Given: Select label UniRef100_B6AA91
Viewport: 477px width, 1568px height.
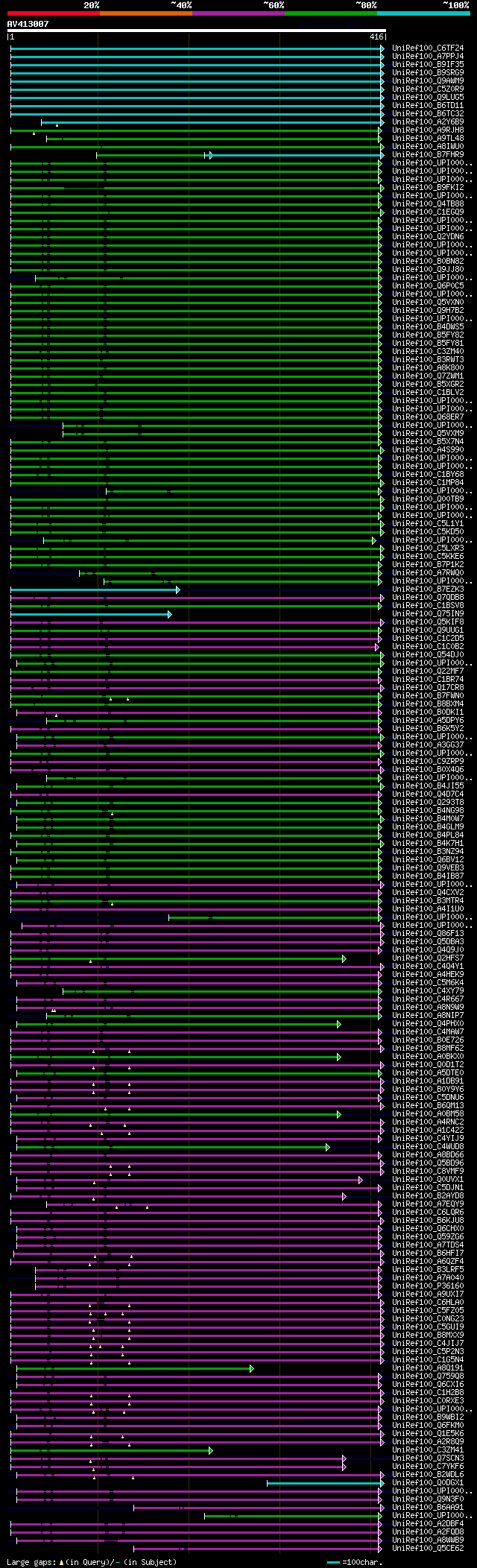Looking at the screenshot, I should [x=428, y=1508].
